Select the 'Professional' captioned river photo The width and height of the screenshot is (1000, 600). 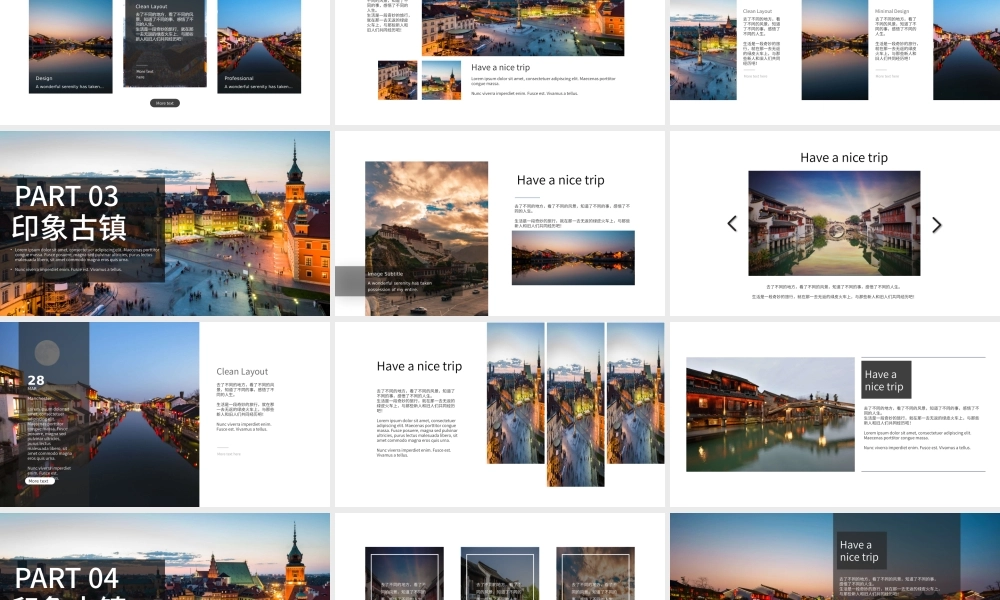259,45
